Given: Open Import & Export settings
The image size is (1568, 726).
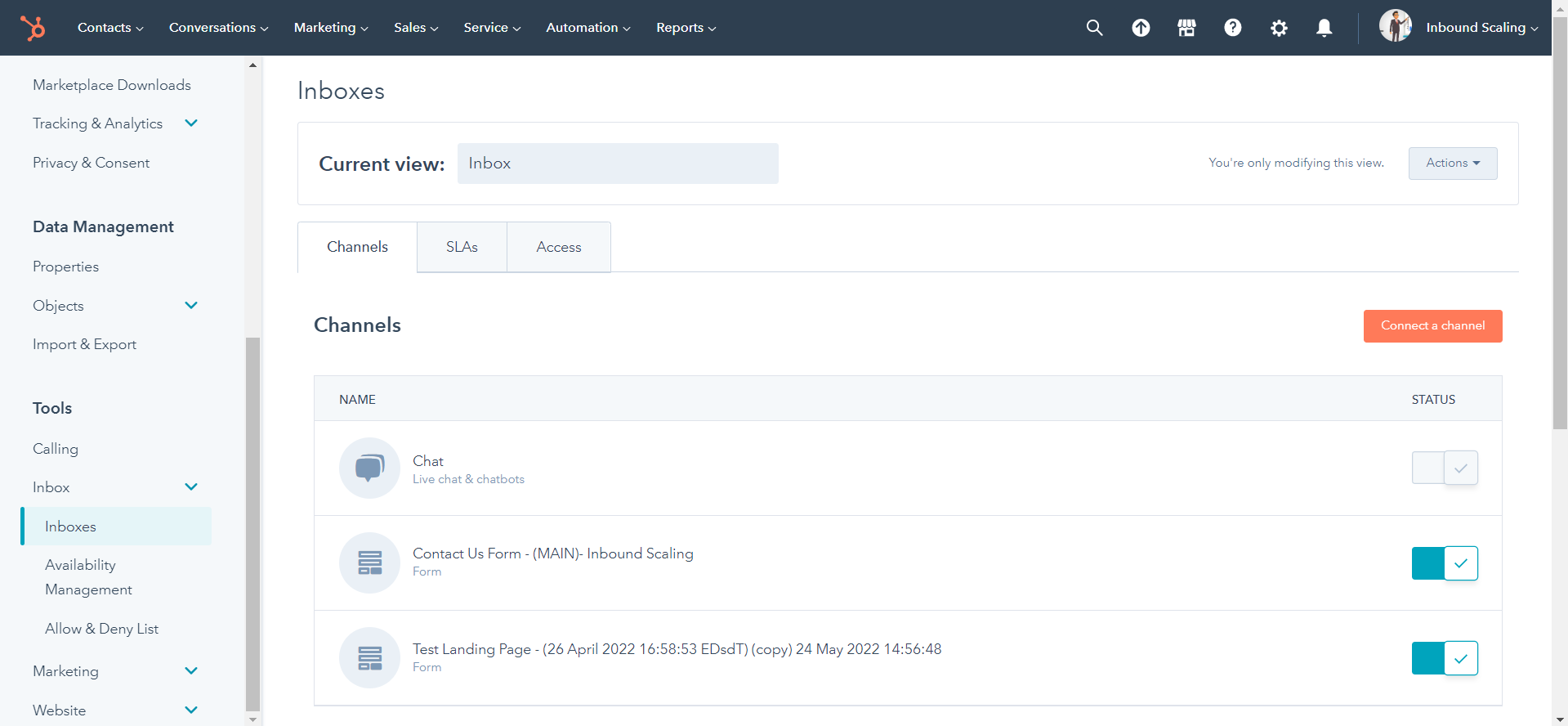Looking at the screenshot, I should point(84,344).
